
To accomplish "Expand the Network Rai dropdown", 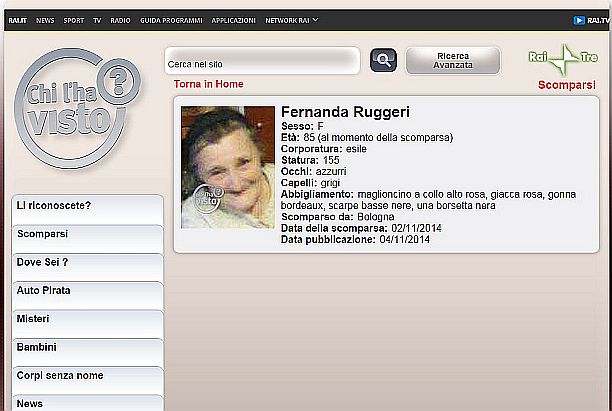I will (292, 20).
